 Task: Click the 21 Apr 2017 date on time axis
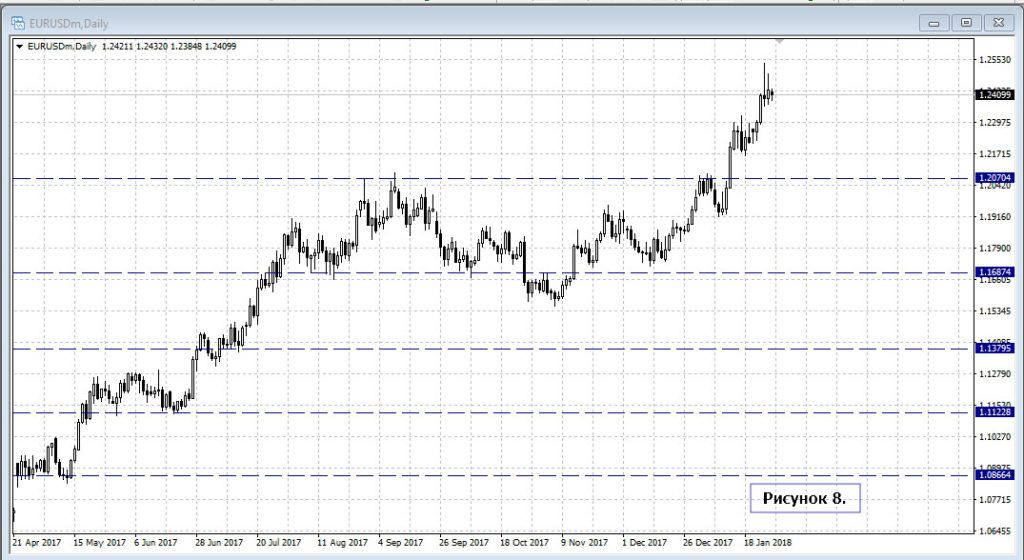click(x=36, y=543)
